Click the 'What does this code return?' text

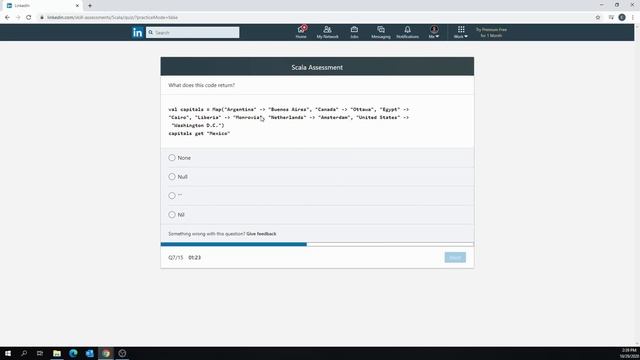click(202, 85)
